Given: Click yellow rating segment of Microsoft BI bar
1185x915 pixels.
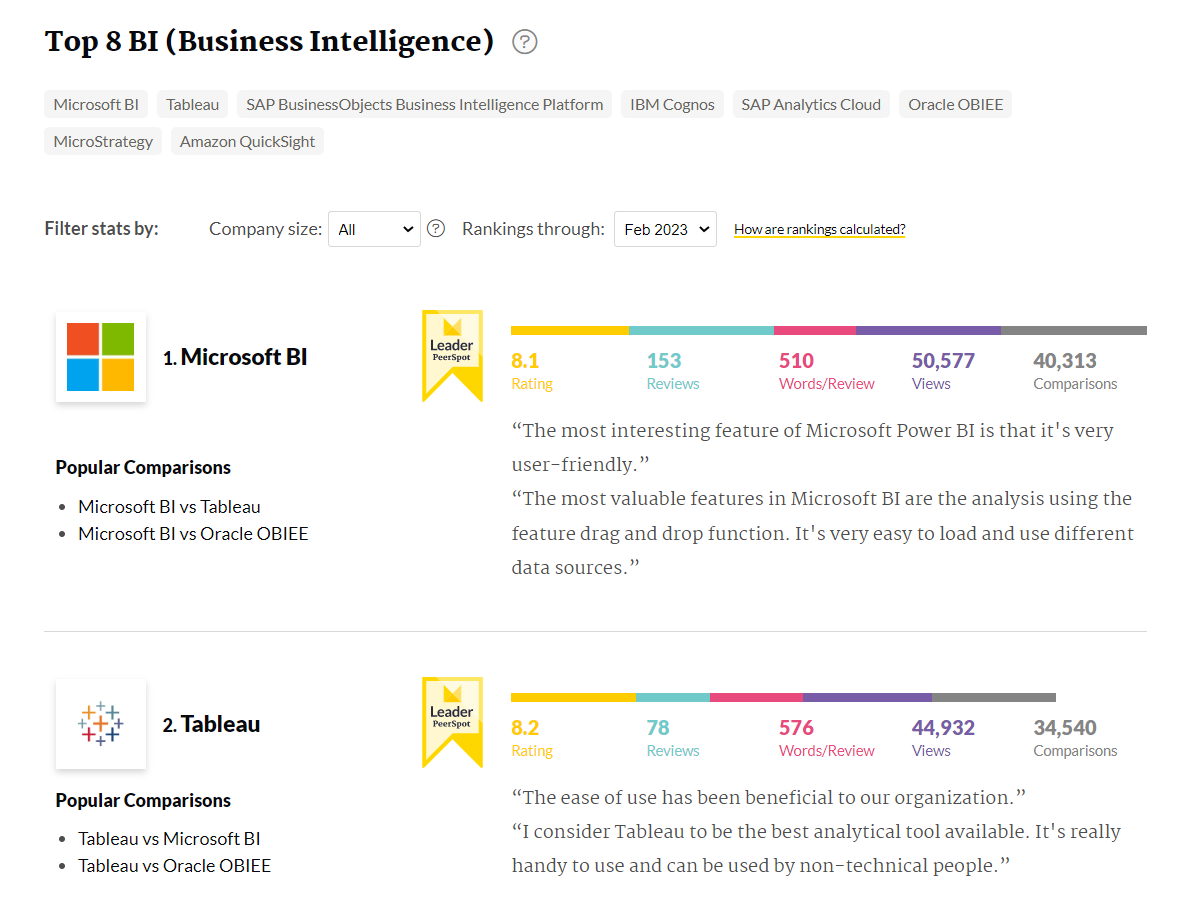Looking at the screenshot, I should pos(570,330).
